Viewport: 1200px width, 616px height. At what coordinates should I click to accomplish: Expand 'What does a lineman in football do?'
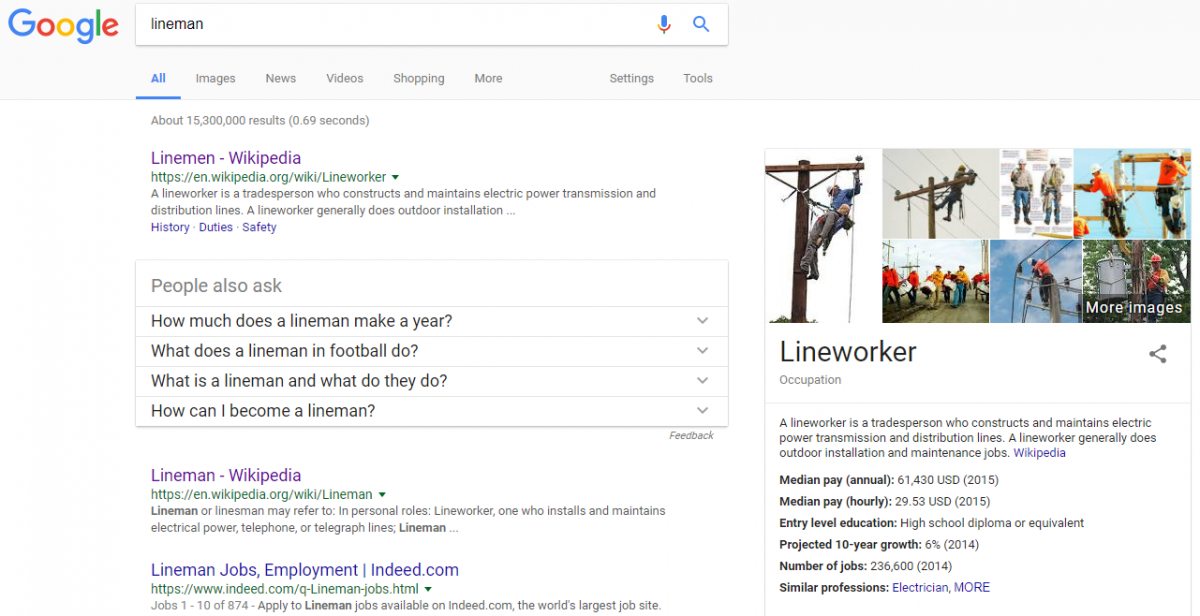click(x=431, y=351)
